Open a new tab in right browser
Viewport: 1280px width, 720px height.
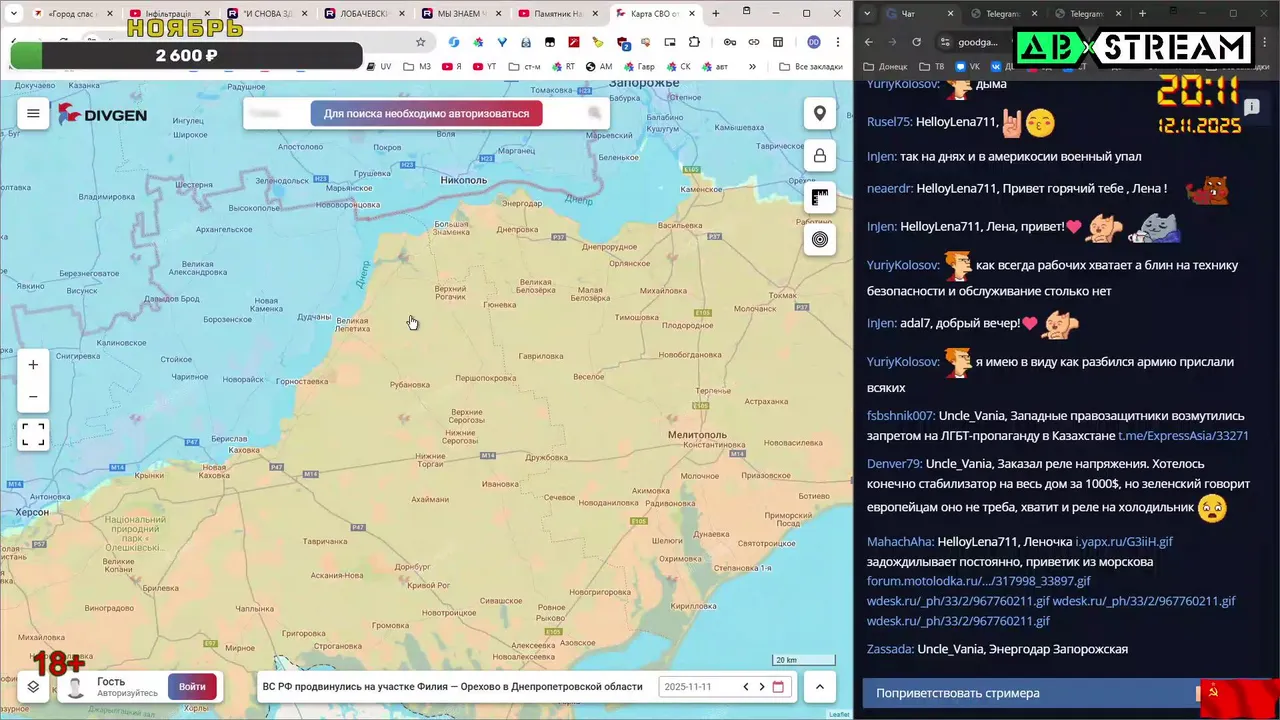(1143, 14)
